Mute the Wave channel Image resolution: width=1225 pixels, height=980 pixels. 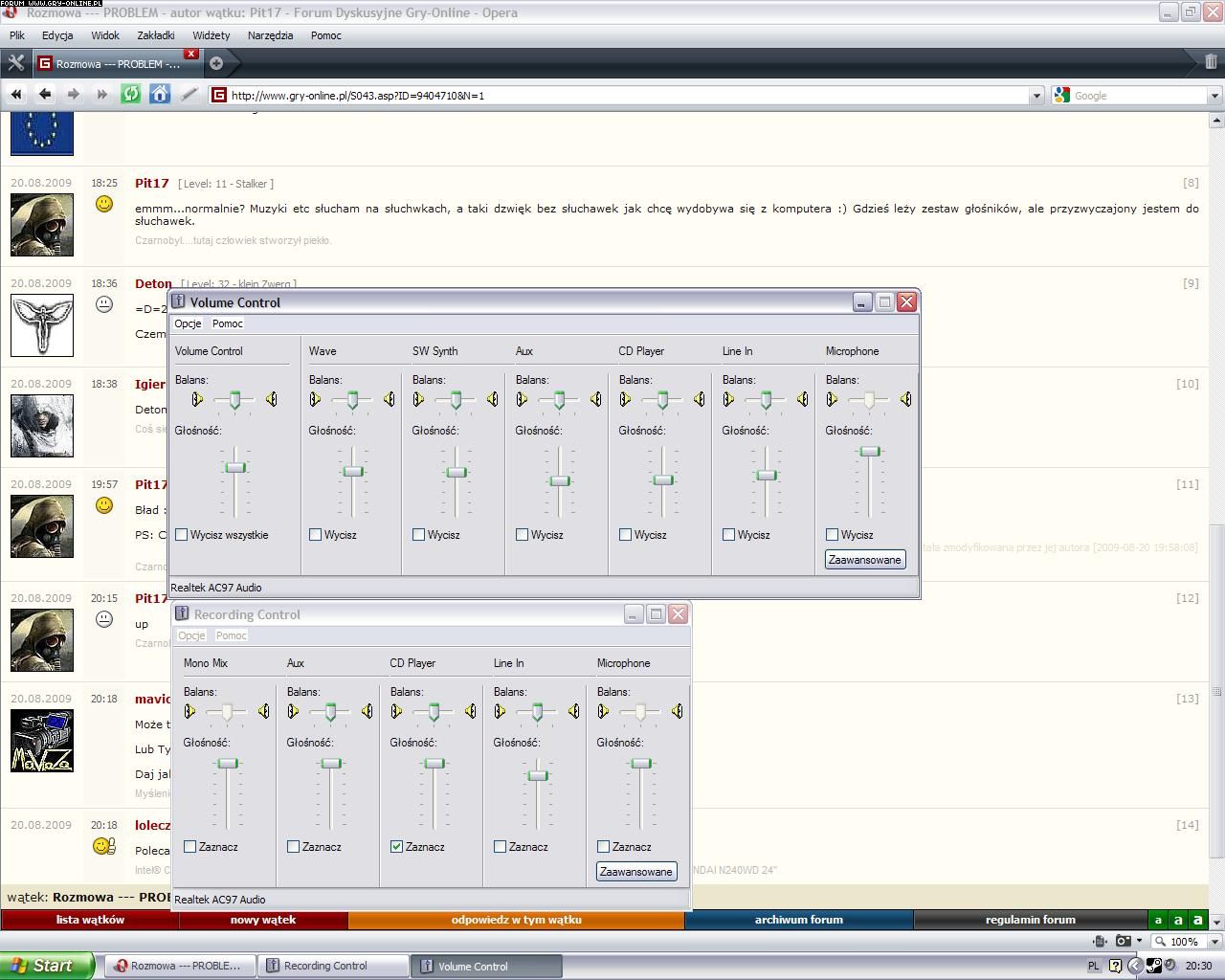click(x=316, y=535)
